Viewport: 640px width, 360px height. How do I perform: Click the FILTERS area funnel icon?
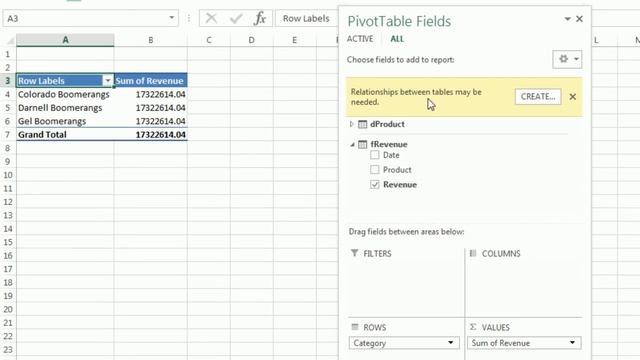coord(354,253)
